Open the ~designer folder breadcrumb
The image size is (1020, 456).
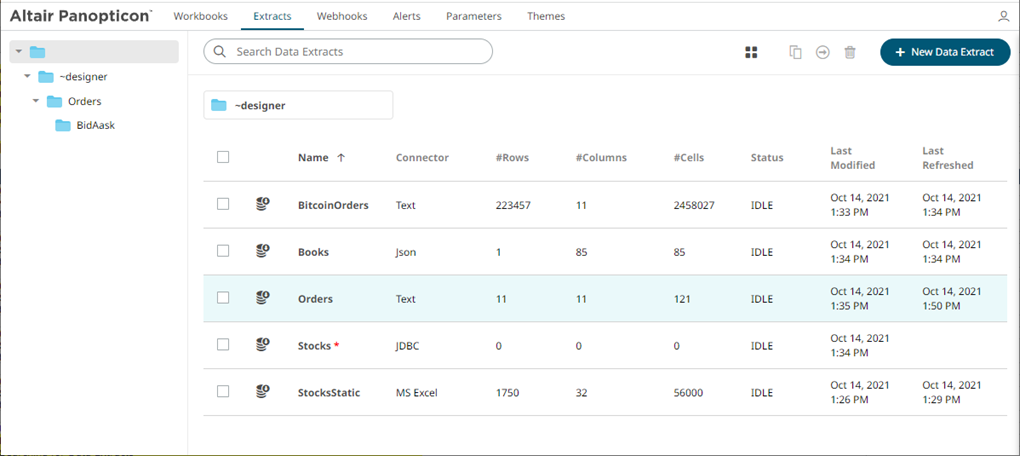pyautogui.click(x=298, y=105)
